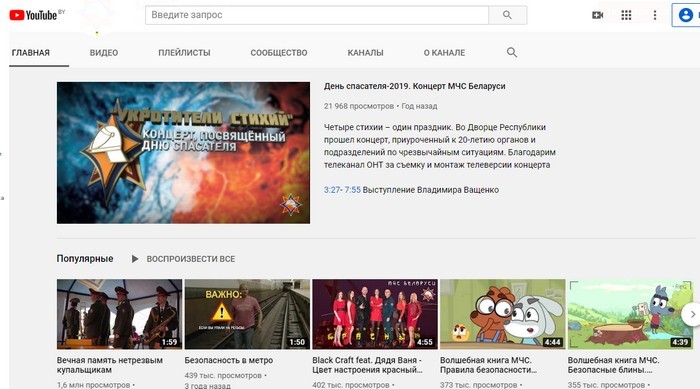Open the YouTube apps grid icon
The width and height of the screenshot is (700, 389).
pyautogui.click(x=626, y=15)
